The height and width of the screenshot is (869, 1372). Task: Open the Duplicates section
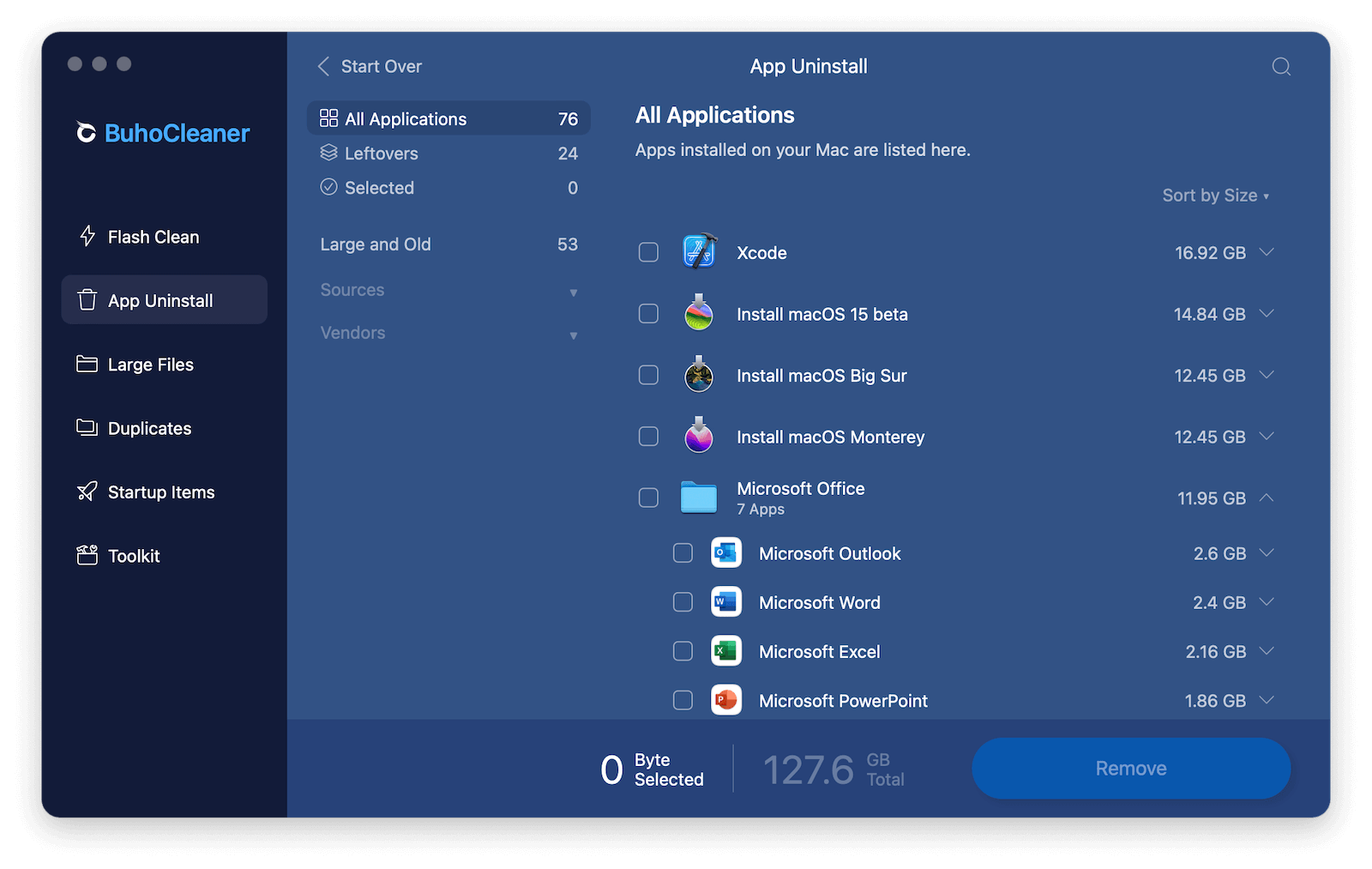(x=164, y=427)
